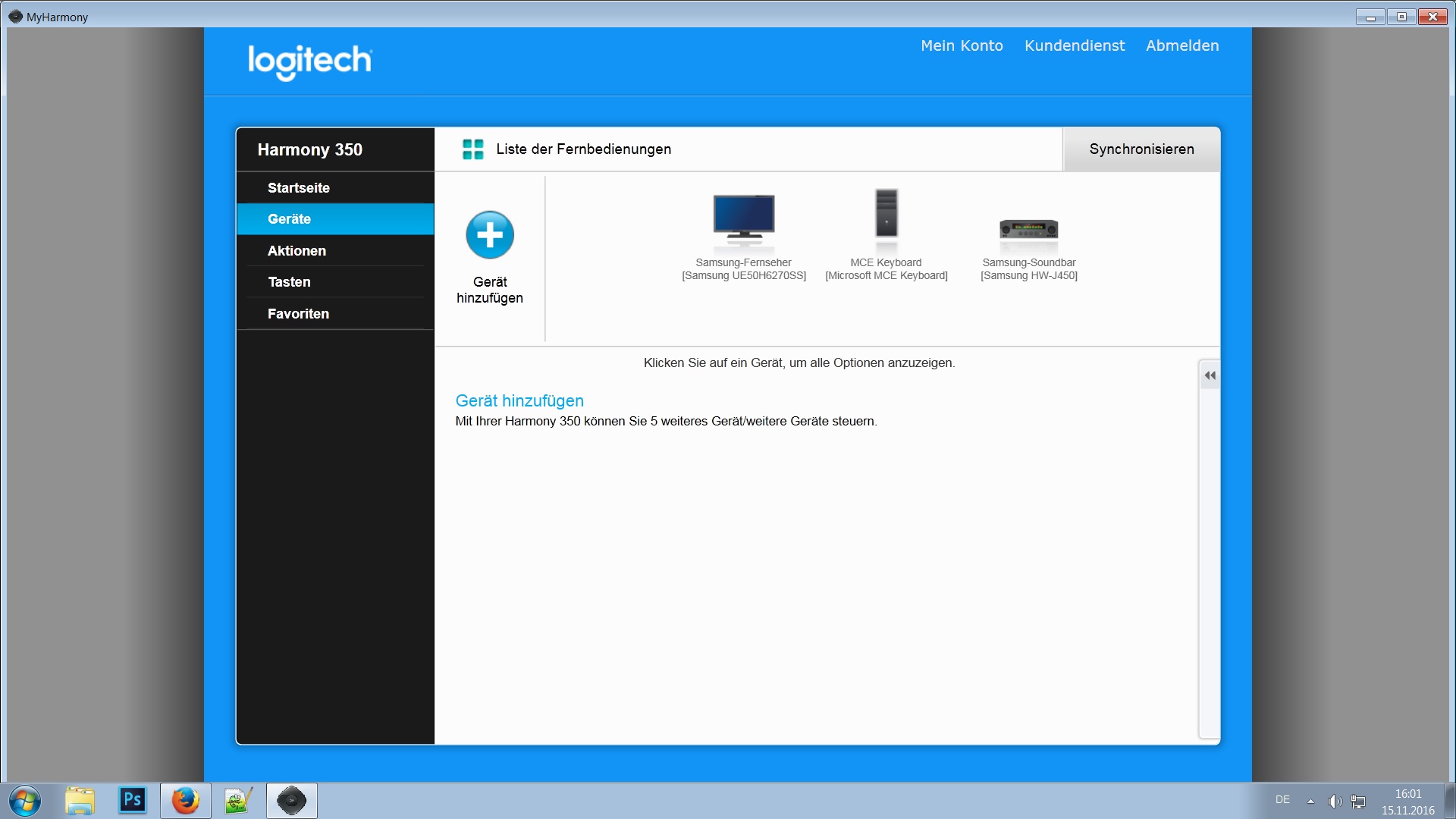The image size is (1456, 819).
Task: Click the Harmony 350 sidebar header
Action: click(x=335, y=149)
